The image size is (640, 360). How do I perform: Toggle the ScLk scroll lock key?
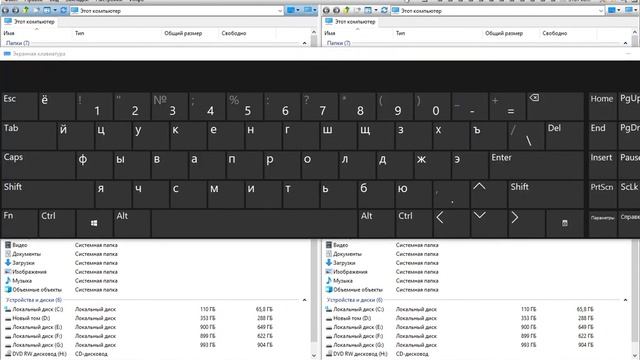pos(629,194)
